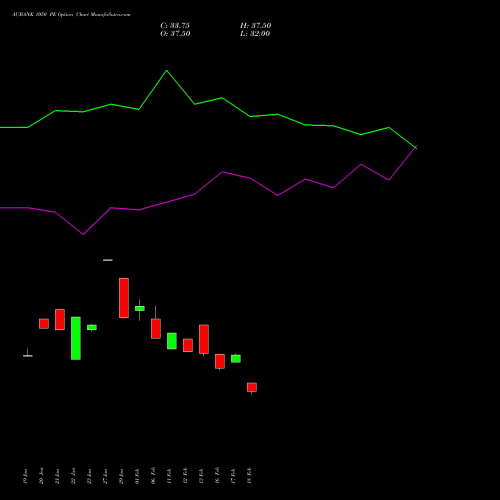Click the green candle above 11 Feb
This screenshot has height=500, width=500.
tap(172, 341)
